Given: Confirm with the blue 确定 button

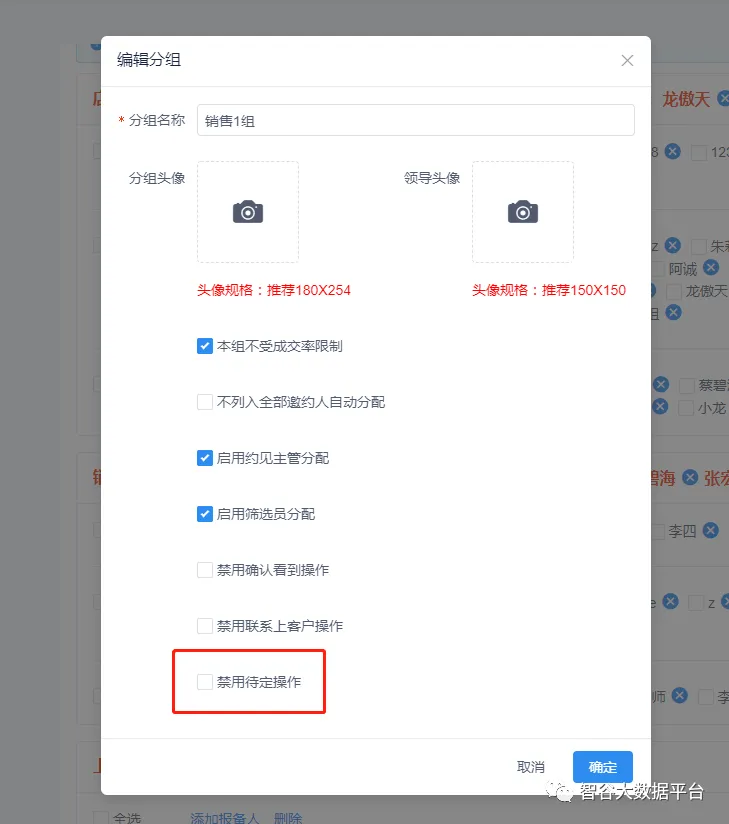Looking at the screenshot, I should tap(602, 767).
